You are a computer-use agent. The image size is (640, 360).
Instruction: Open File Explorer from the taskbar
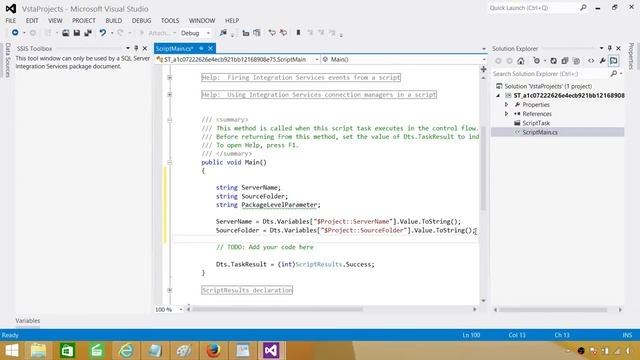pos(38,350)
